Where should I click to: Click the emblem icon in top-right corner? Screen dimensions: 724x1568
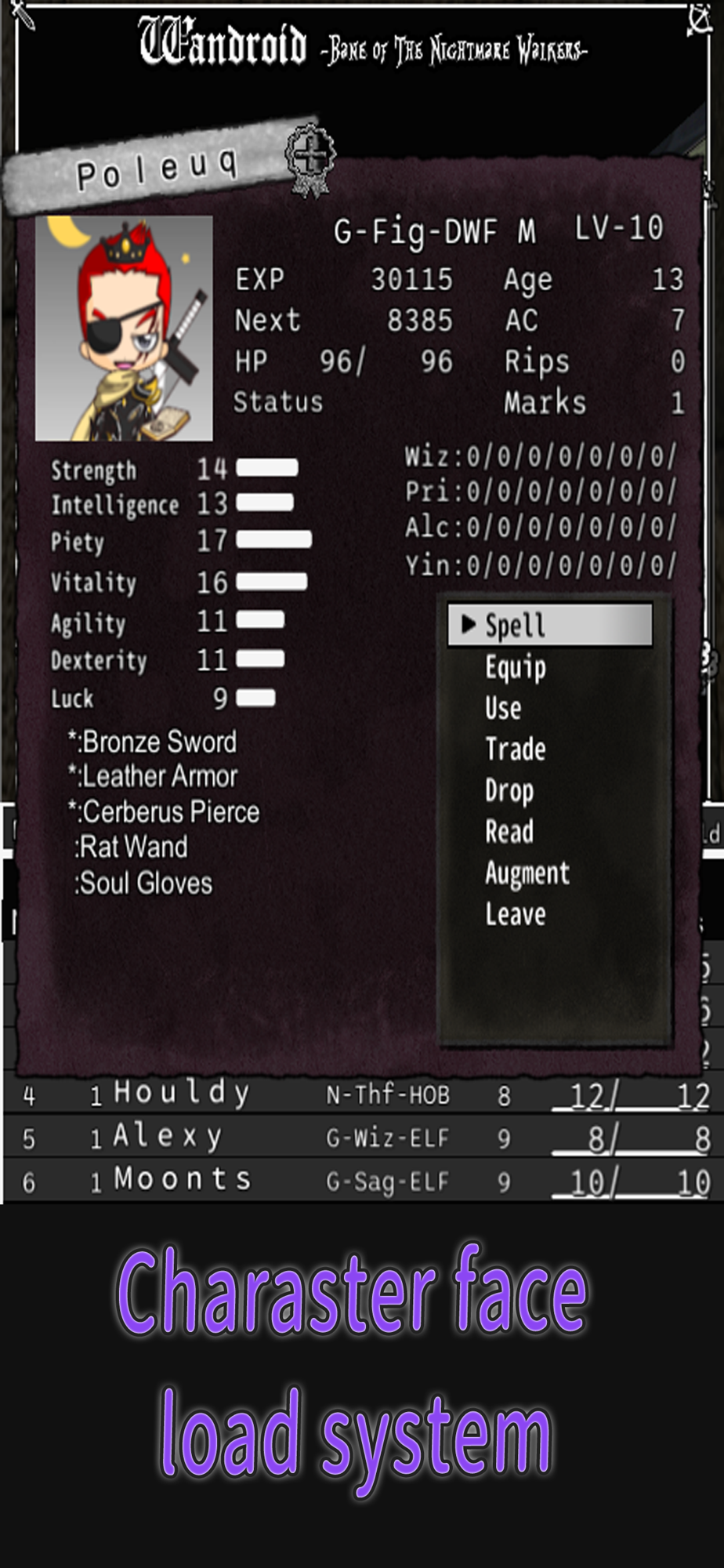point(699,19)
